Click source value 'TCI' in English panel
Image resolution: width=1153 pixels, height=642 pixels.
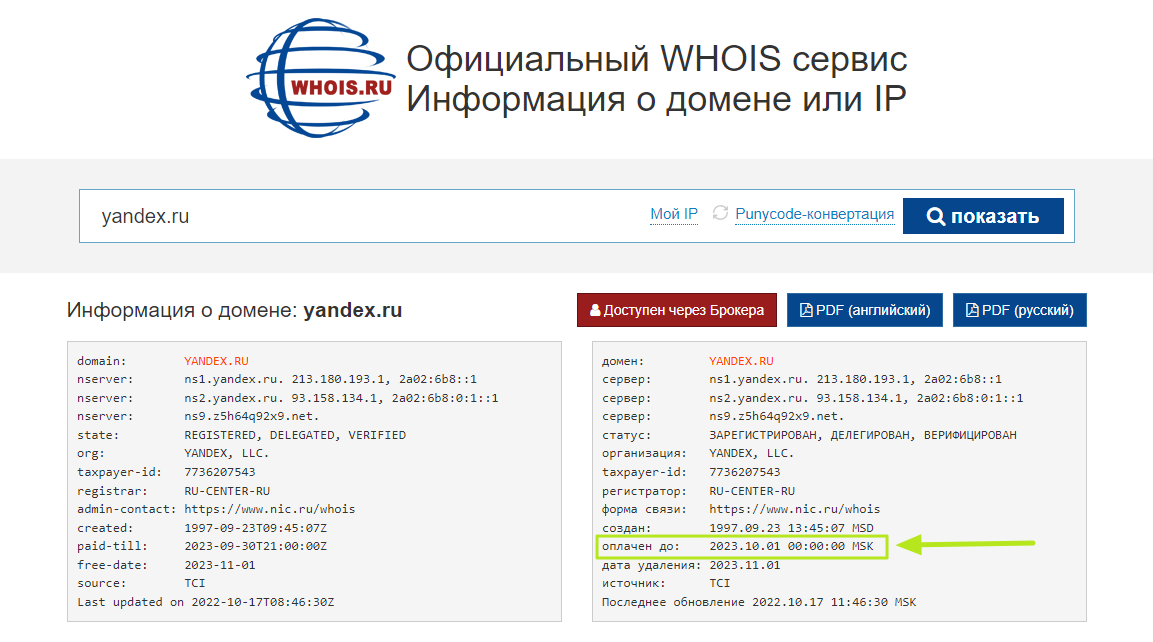(195, 583)
